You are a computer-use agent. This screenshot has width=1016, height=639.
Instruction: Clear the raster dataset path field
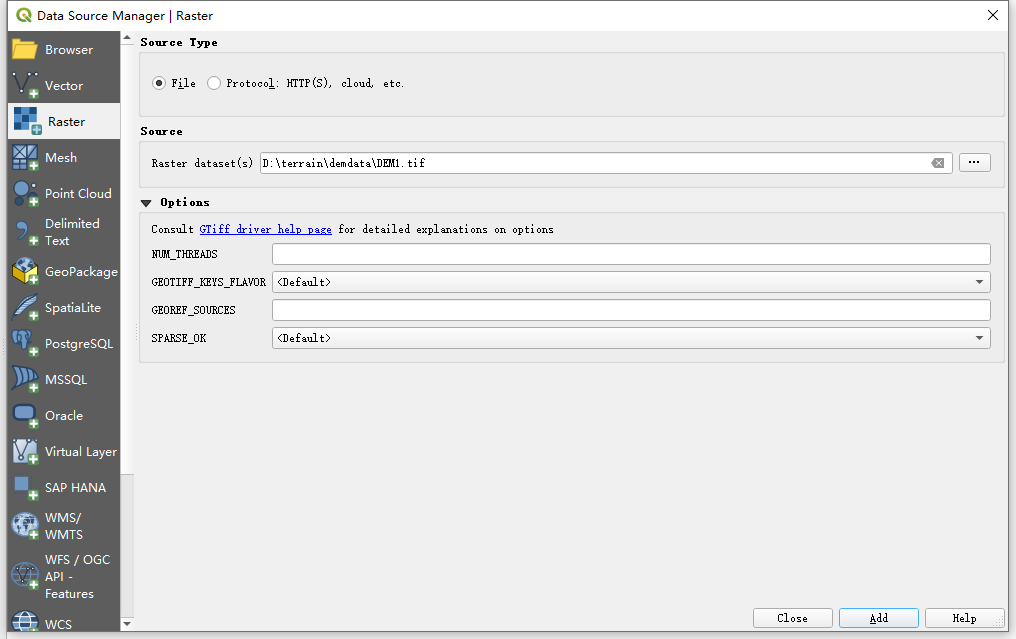pyautogui.click(x=938, y=163)
